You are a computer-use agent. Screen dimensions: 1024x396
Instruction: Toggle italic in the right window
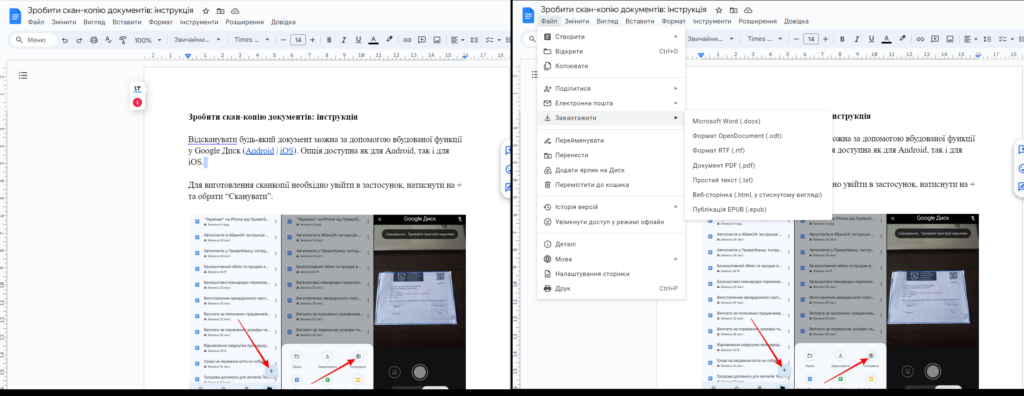[857, 40]
